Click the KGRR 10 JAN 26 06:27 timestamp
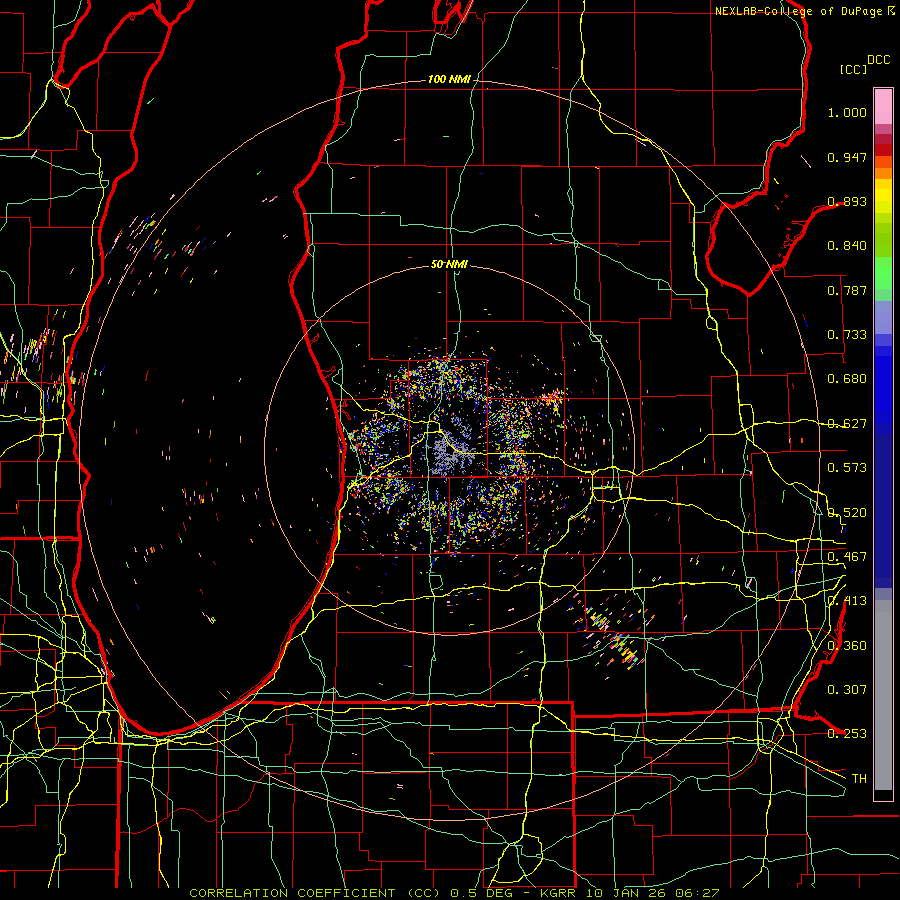 [630, 893]
